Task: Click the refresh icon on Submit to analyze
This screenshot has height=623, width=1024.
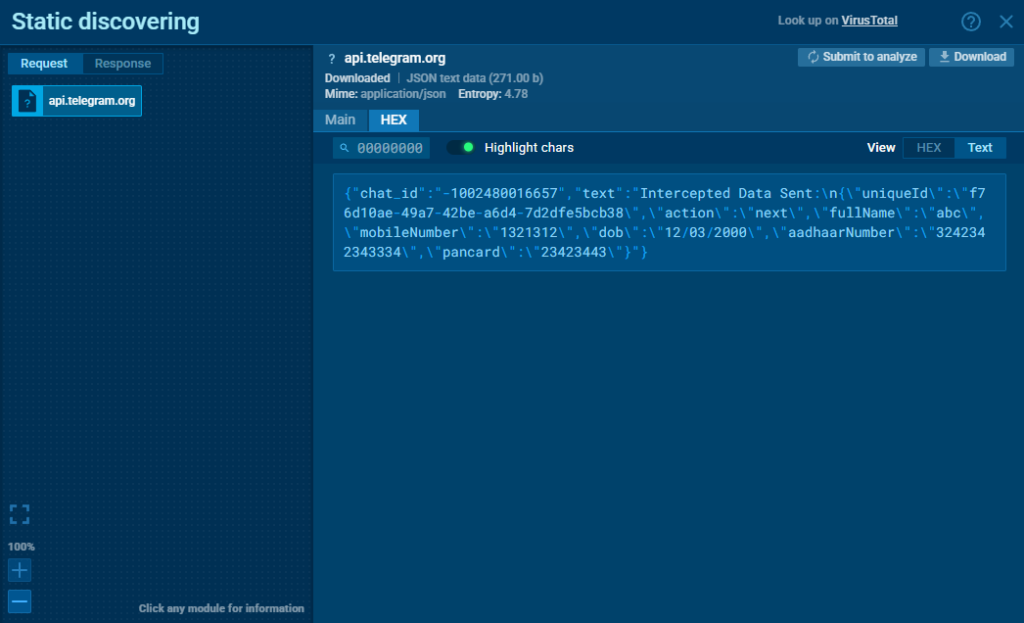Action: click(x=812, y=57)
